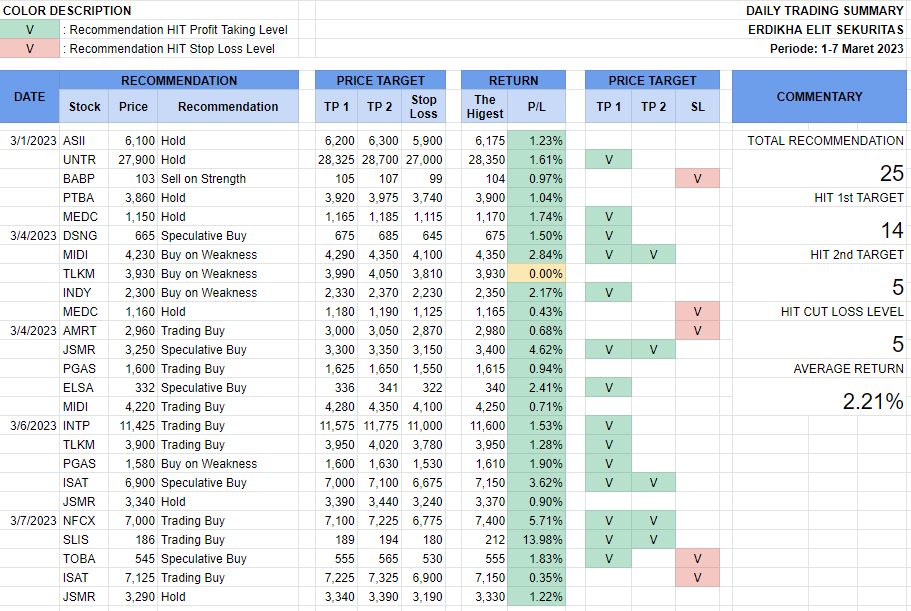This screenshot has width=911, height=611.
Task: Select The Higest column header
Action: 484,106
